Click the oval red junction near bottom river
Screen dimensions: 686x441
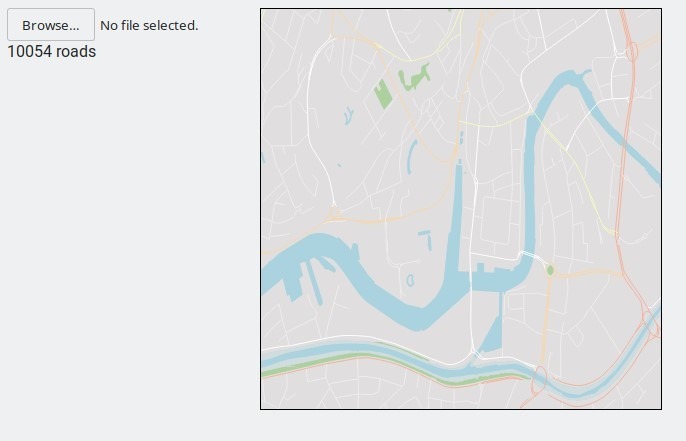point(540,379)
